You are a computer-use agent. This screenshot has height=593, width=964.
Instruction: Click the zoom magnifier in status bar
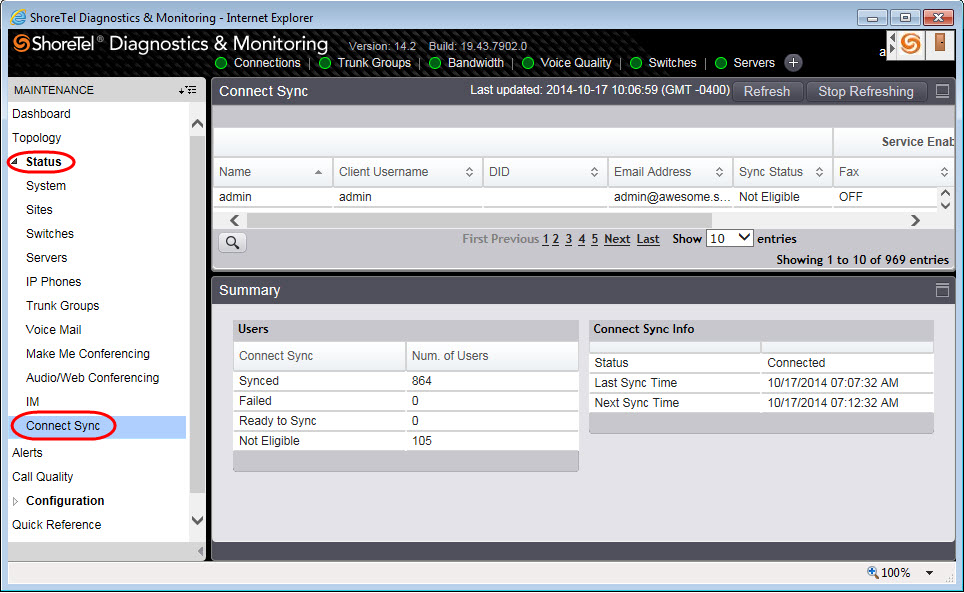tap(872, 572)
